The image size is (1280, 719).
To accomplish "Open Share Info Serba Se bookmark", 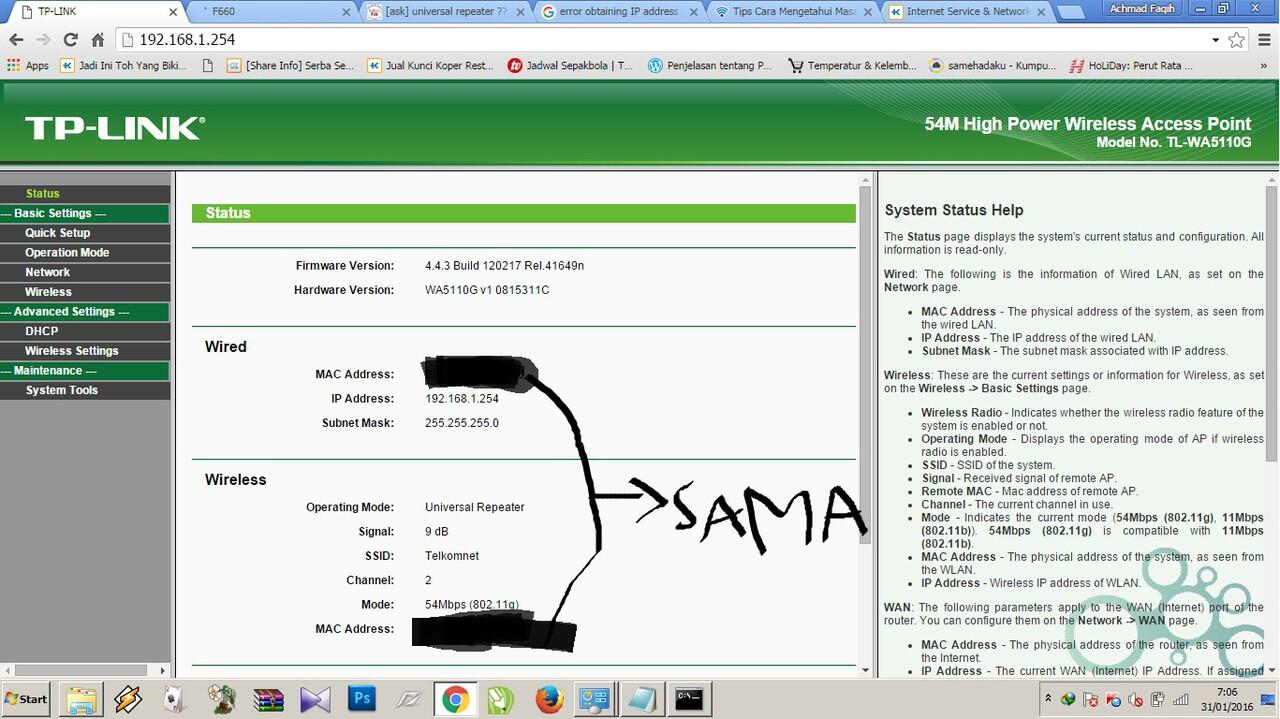I will pos(290,66).
